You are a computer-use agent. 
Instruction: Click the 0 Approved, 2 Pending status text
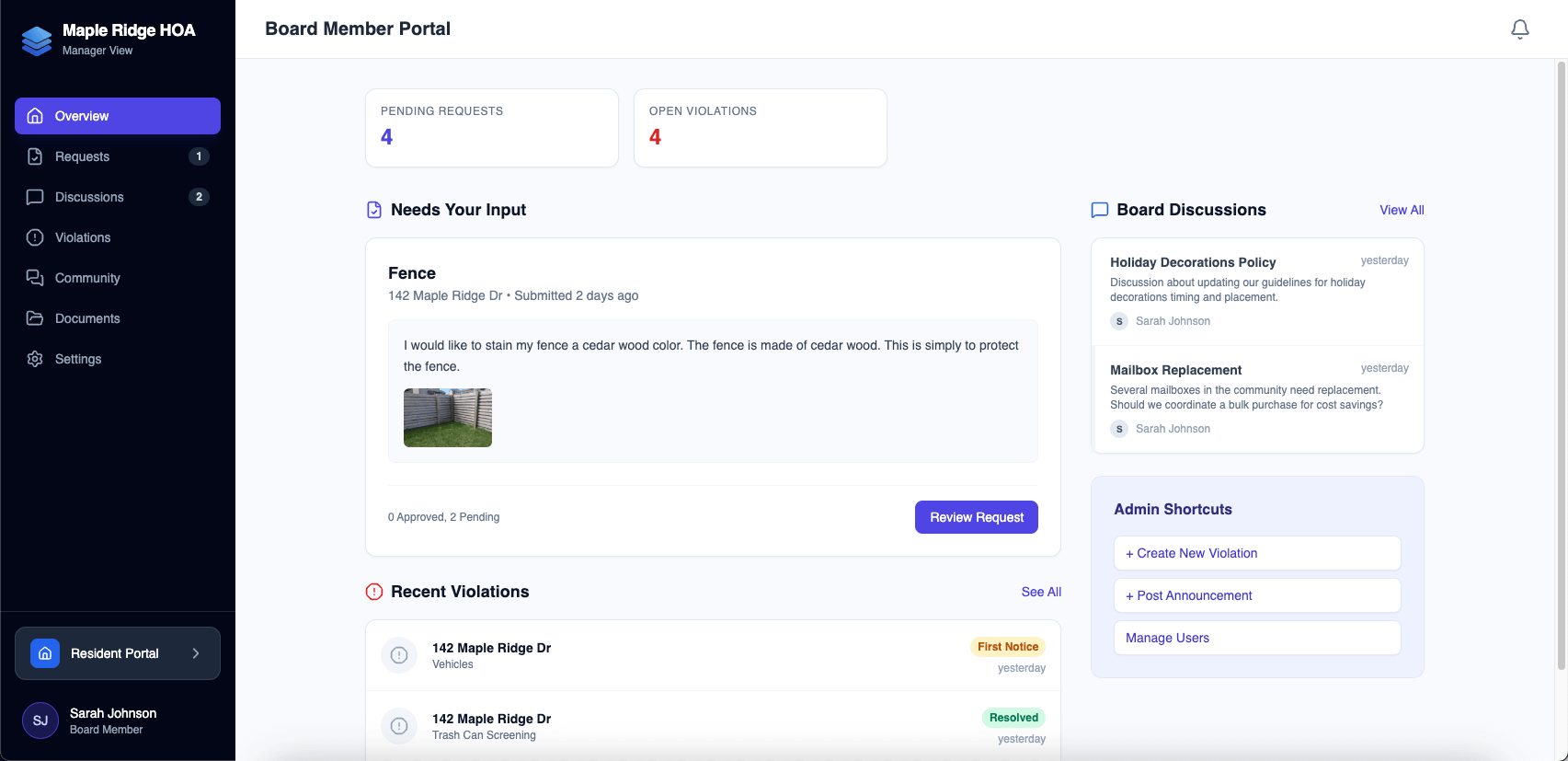(x=444, y=517)
